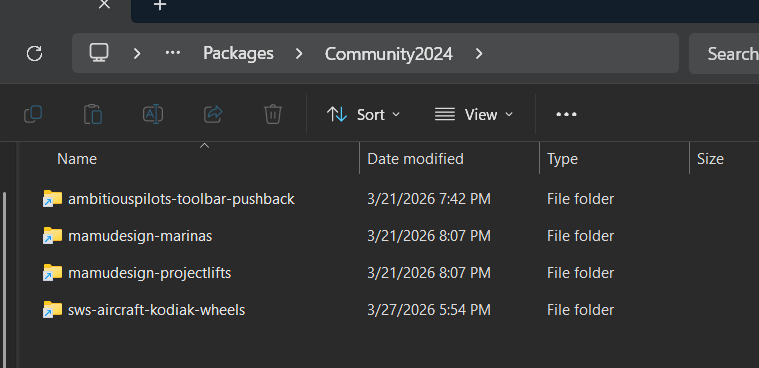Image resolution: width=759 pixels, height=368 pixels.
Task: Navigate to Packages breadcrumb
Action: pyautogui.click(x=238, y=53)
